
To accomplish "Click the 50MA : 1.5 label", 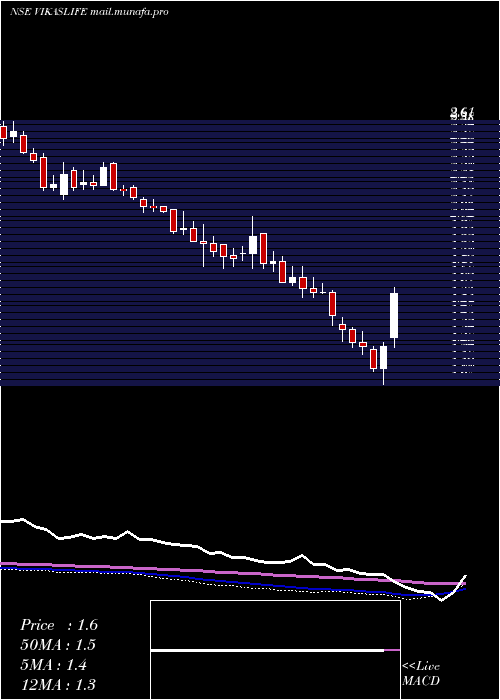I will [58, 645].
